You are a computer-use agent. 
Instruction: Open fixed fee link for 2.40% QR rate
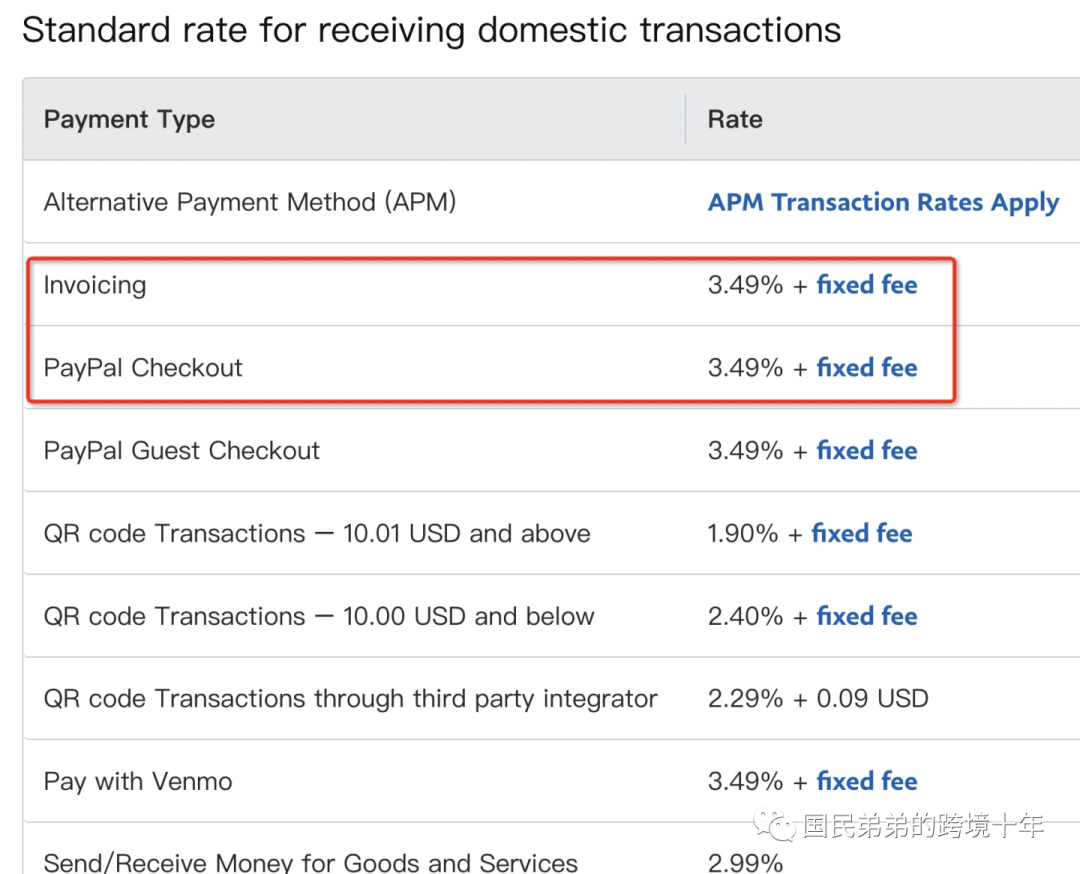866,616
